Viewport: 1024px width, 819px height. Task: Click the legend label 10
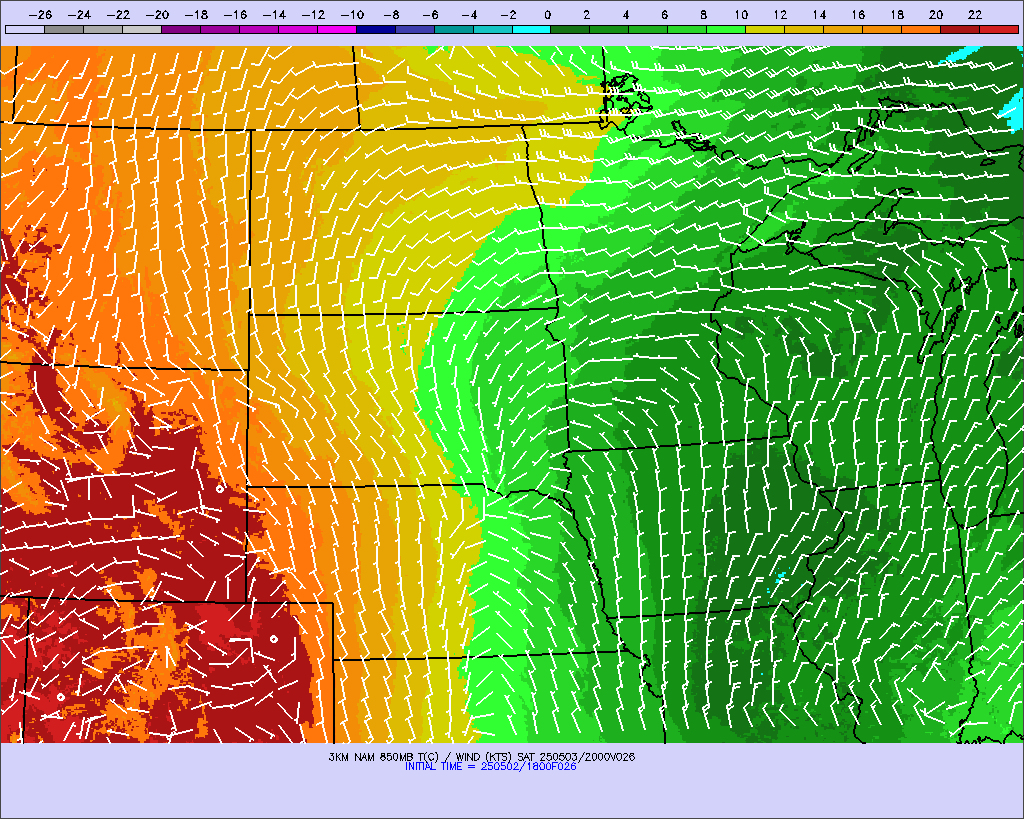pos(741,15)
